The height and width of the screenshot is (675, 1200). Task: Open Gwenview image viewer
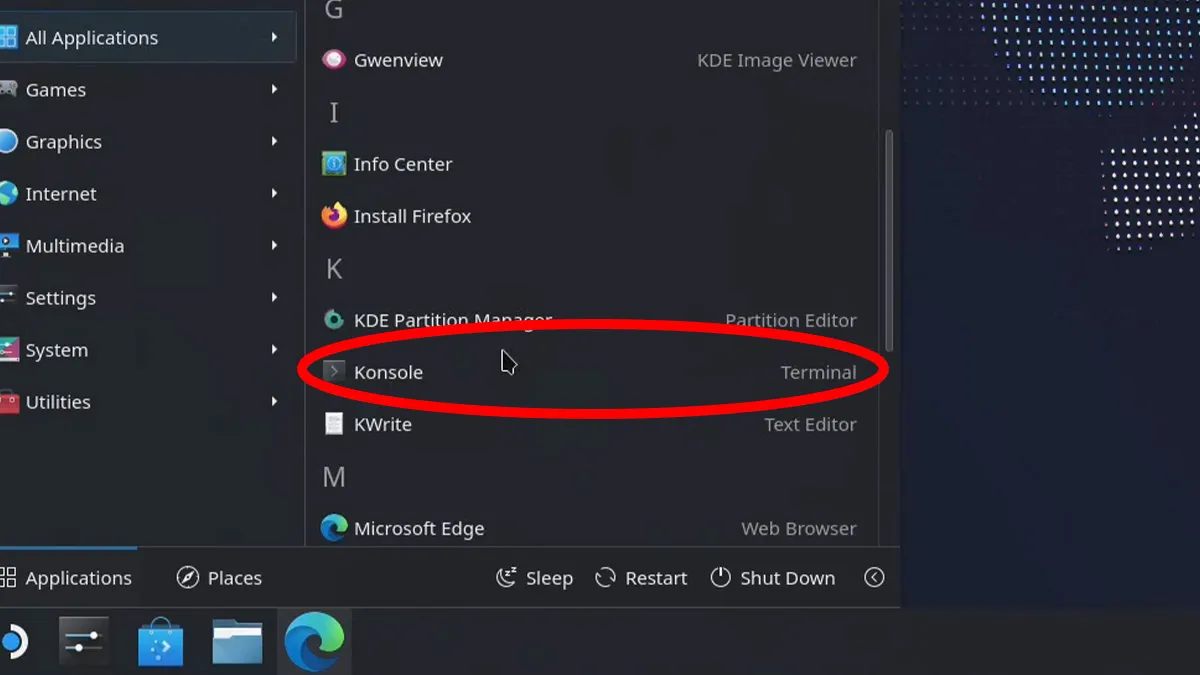pyautogui.click(x=590, y=60)
